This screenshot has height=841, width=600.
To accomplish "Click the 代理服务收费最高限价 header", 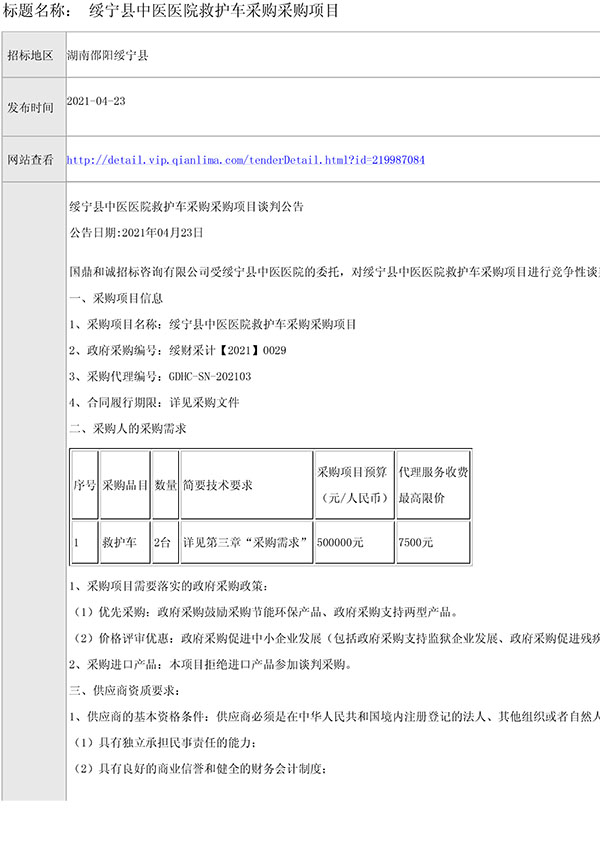I will (x=433, y=485).
